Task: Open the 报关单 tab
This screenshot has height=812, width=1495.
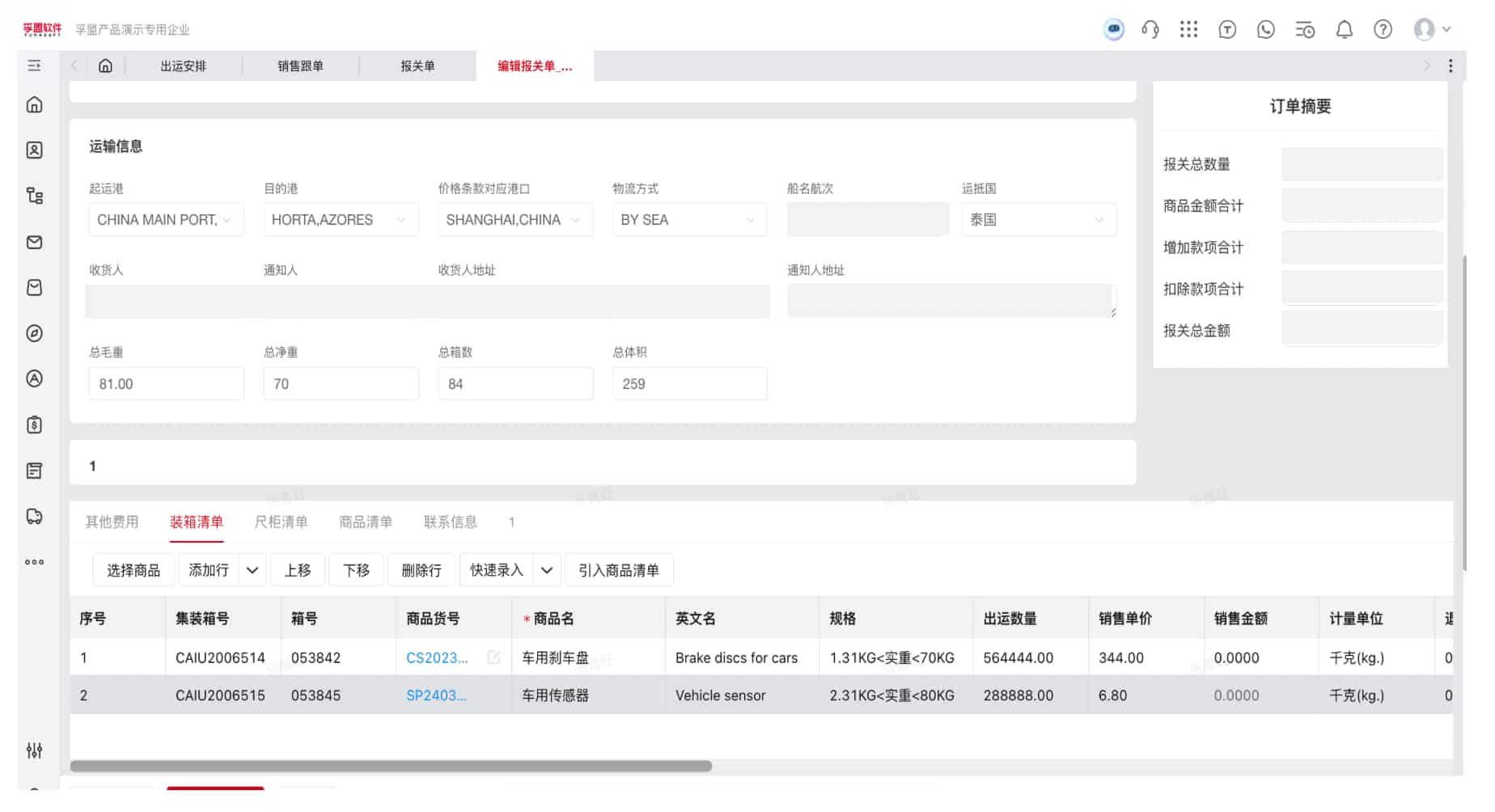Action: pos(417,66)
